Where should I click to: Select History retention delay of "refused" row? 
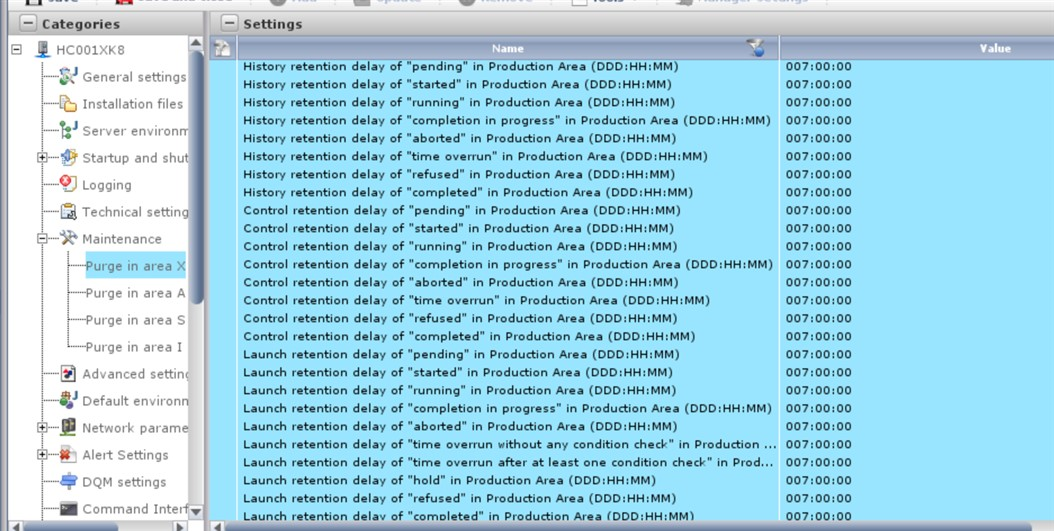click(631, 174)
